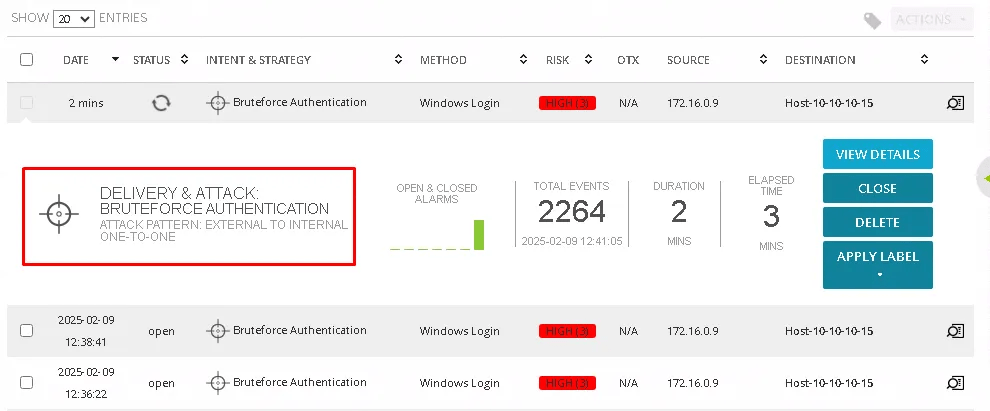Open detail icon for the 12:38:41 alarm
The height and width of the screenshot is (411, 990).
[x=955, y=331]
